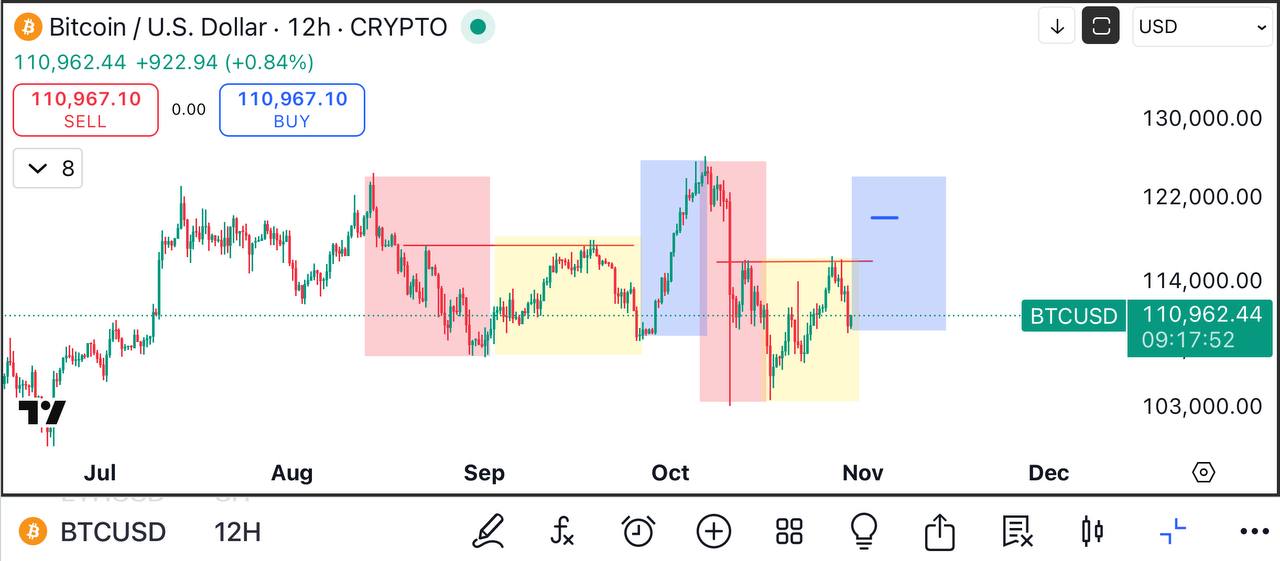Open the drawing tools pencil icon
This screenshot has width=1280, height=561.
coord(488,531)
